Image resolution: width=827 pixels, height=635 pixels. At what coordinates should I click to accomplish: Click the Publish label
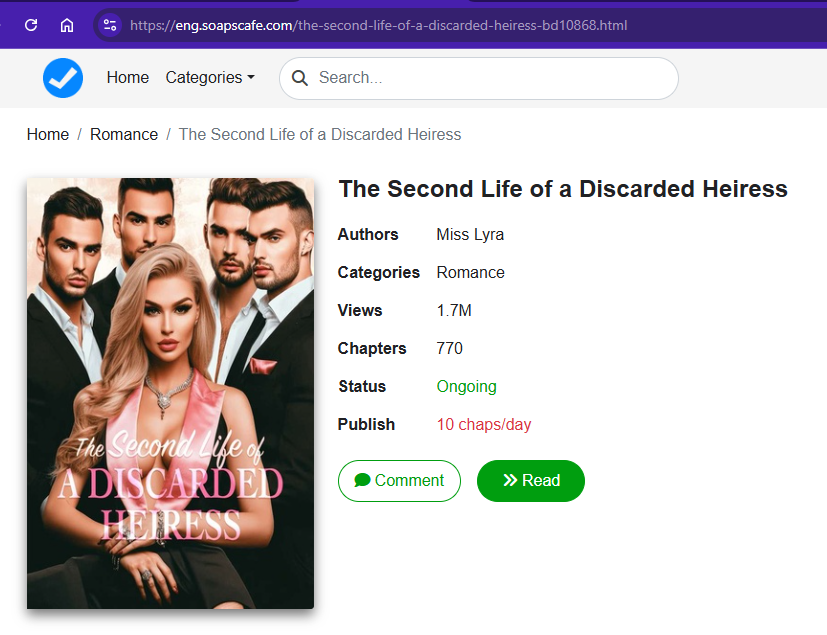coord(367,424)
